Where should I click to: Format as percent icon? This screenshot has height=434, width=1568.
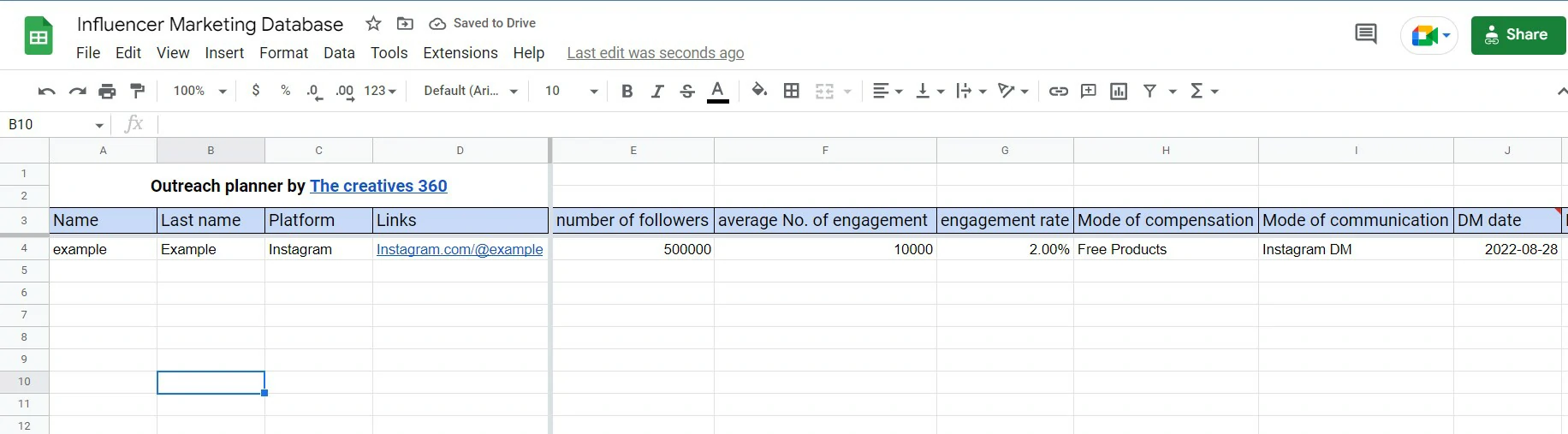pos(285,90)
